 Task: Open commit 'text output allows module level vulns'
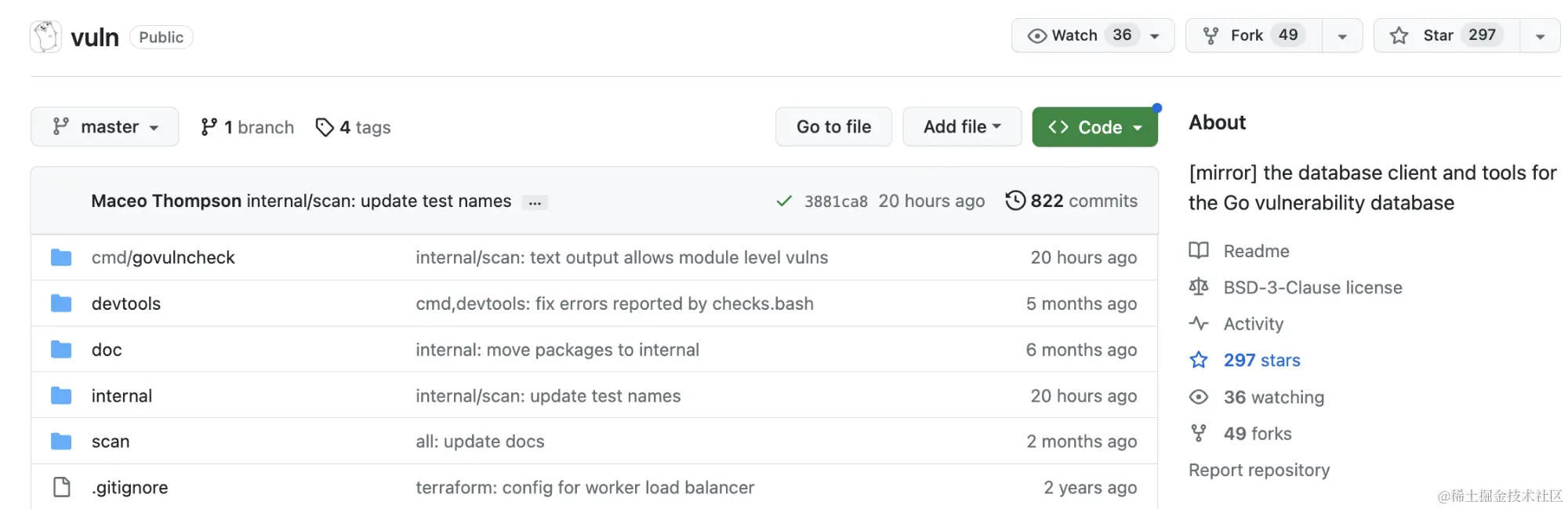tap(622, 257)
